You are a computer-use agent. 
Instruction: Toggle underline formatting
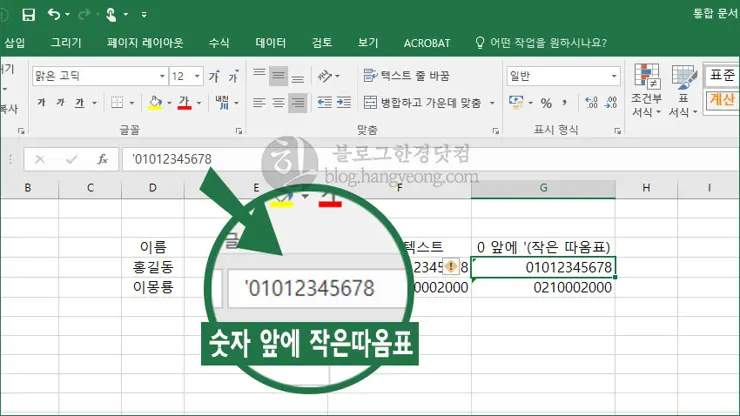click(79, 102)
